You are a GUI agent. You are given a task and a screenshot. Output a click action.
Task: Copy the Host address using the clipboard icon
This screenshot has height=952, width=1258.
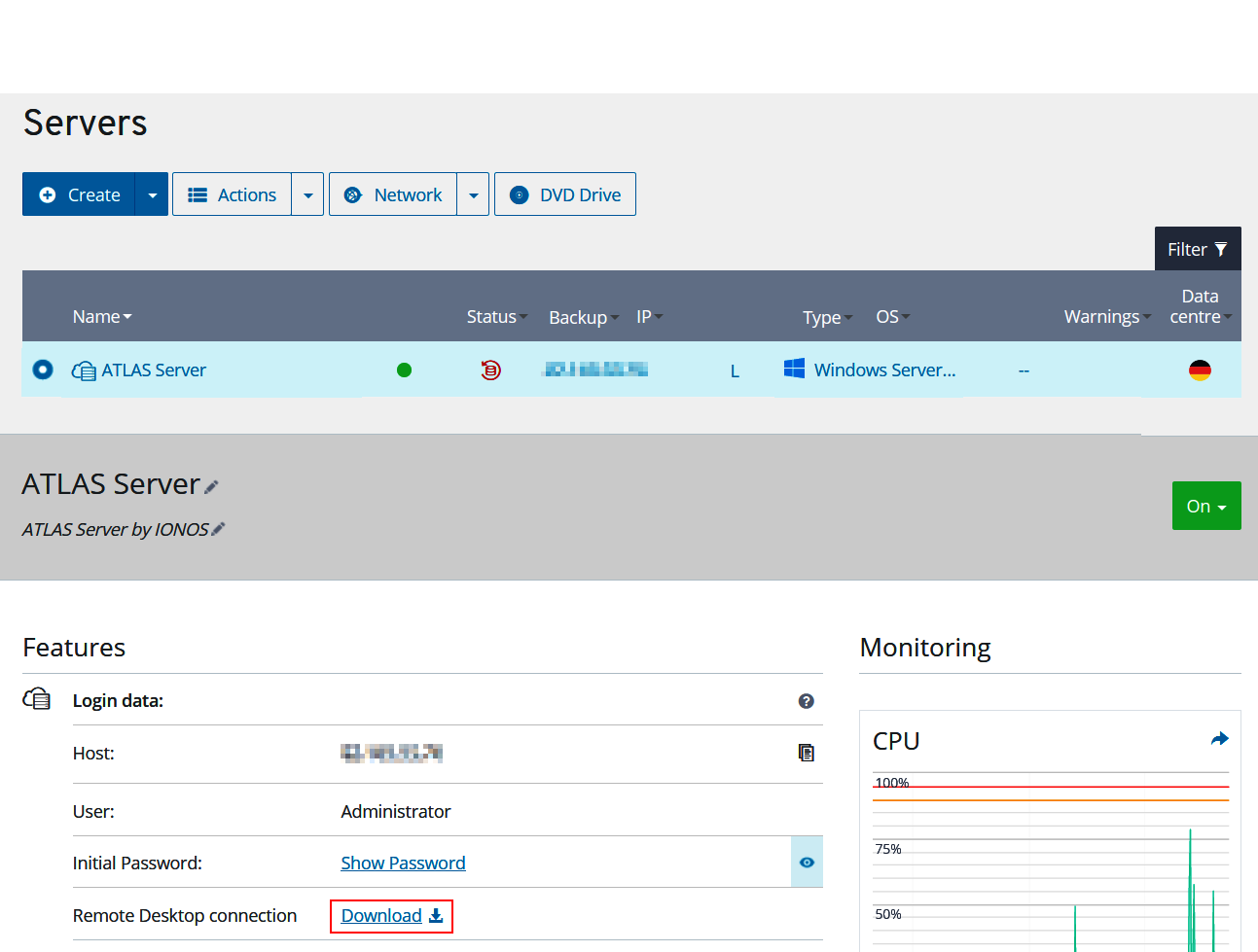point(806,753)
